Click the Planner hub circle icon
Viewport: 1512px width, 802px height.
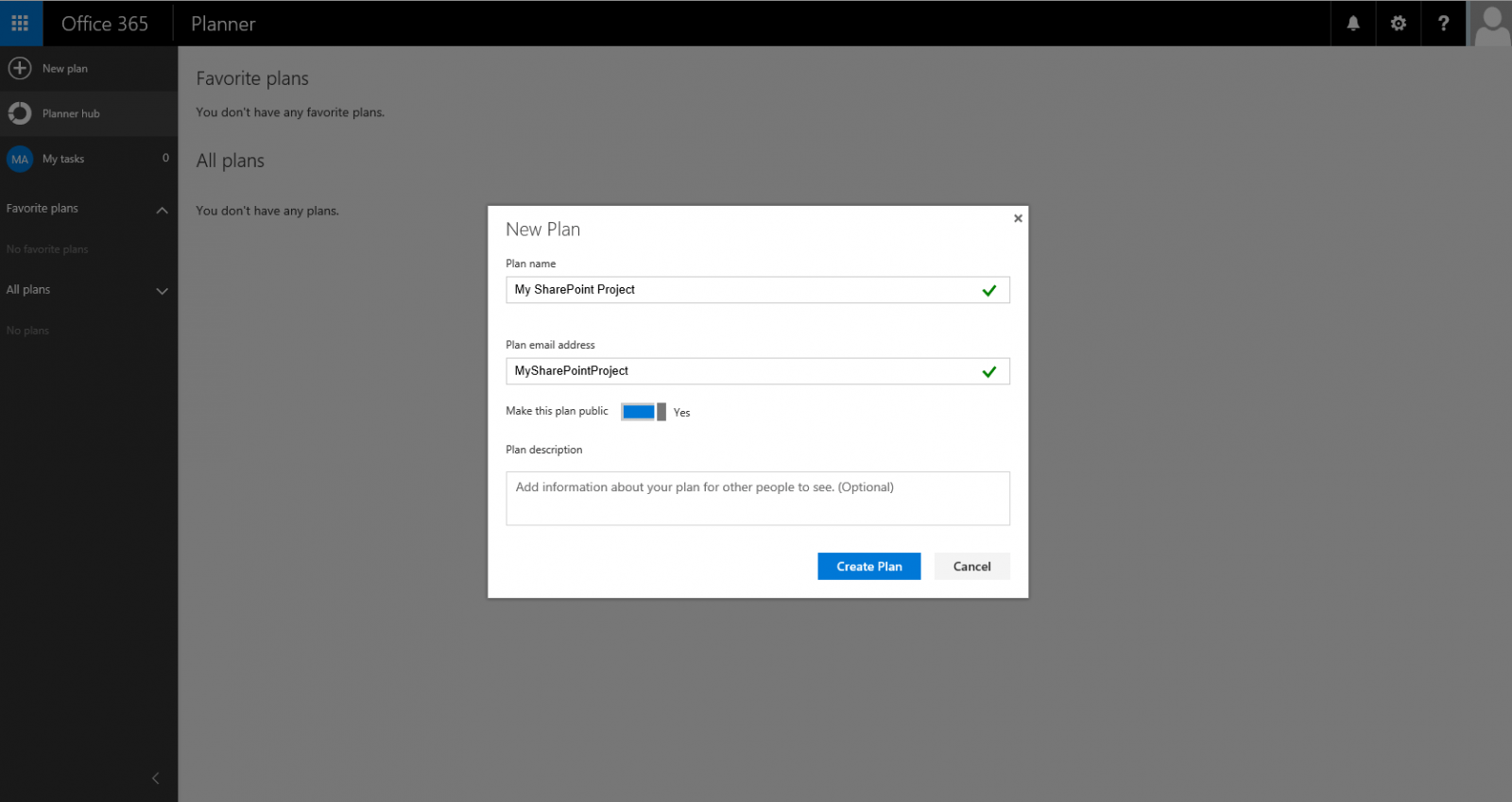pyautogui.click(x=20, y=113)
